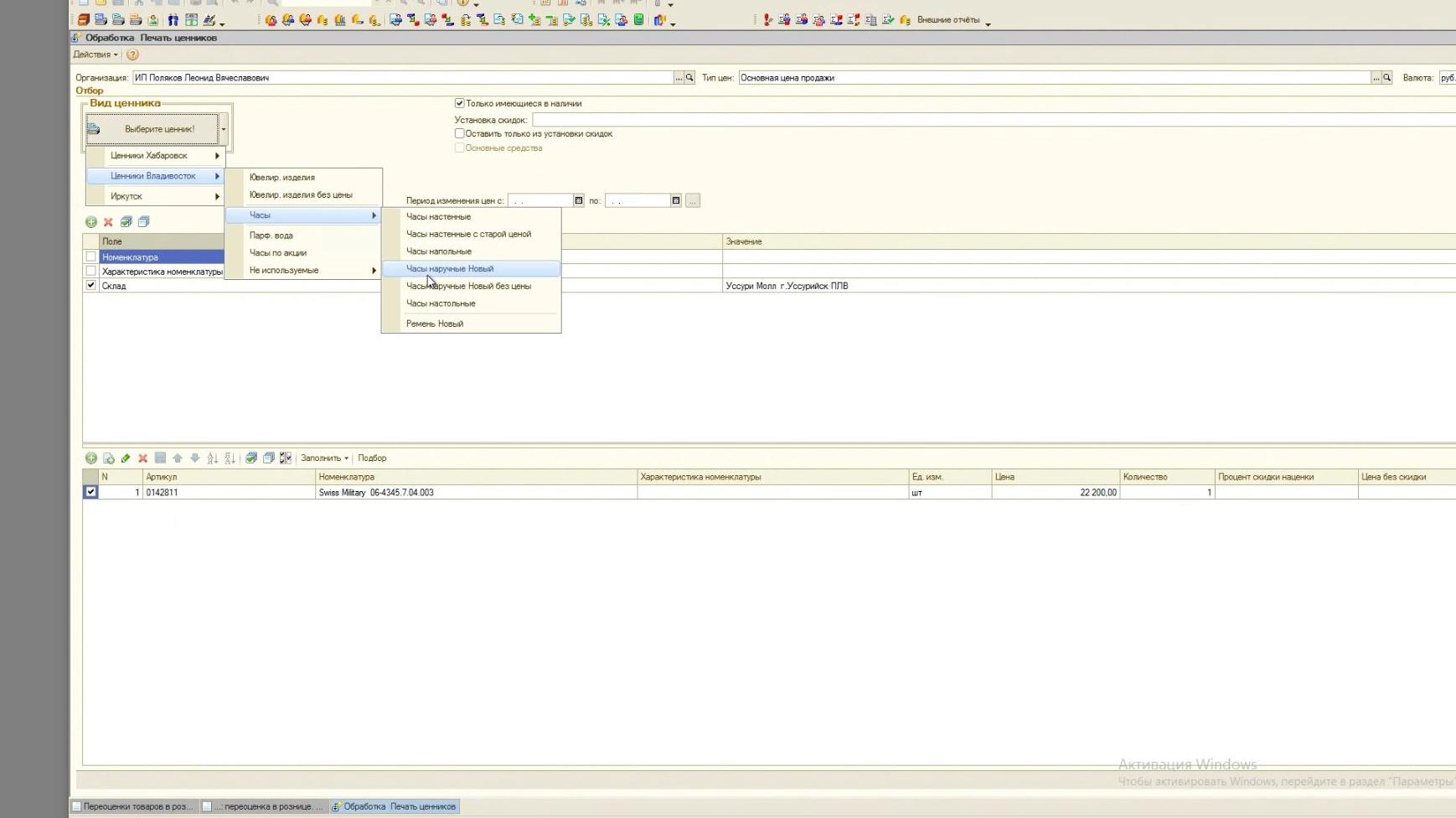
Task: Switch to Обработка Печать ценников tab
Action: pos(395,806)
